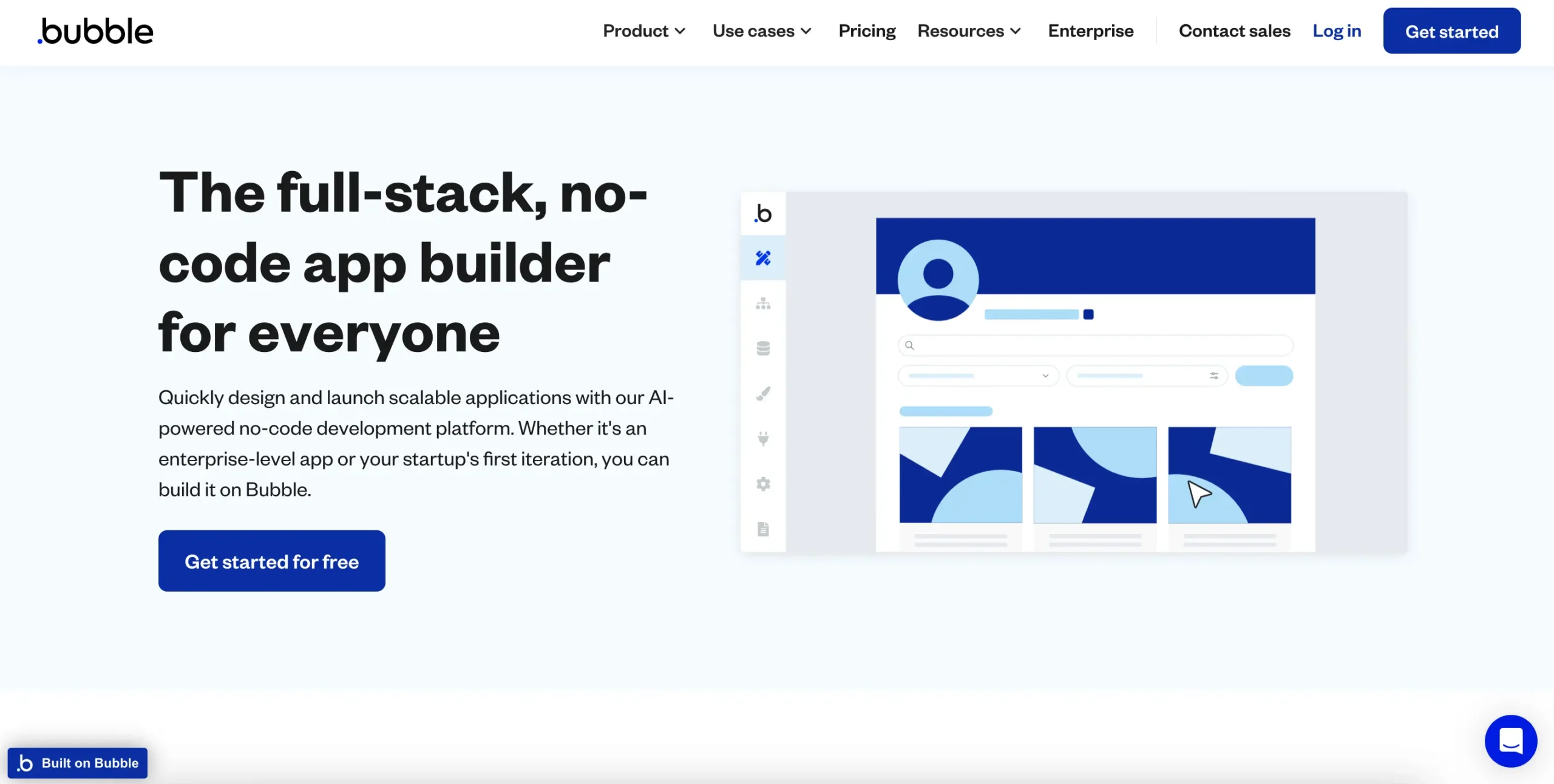Open the chat support widget
Screen dimensions: 1554x784
[x=1511, y=741]
